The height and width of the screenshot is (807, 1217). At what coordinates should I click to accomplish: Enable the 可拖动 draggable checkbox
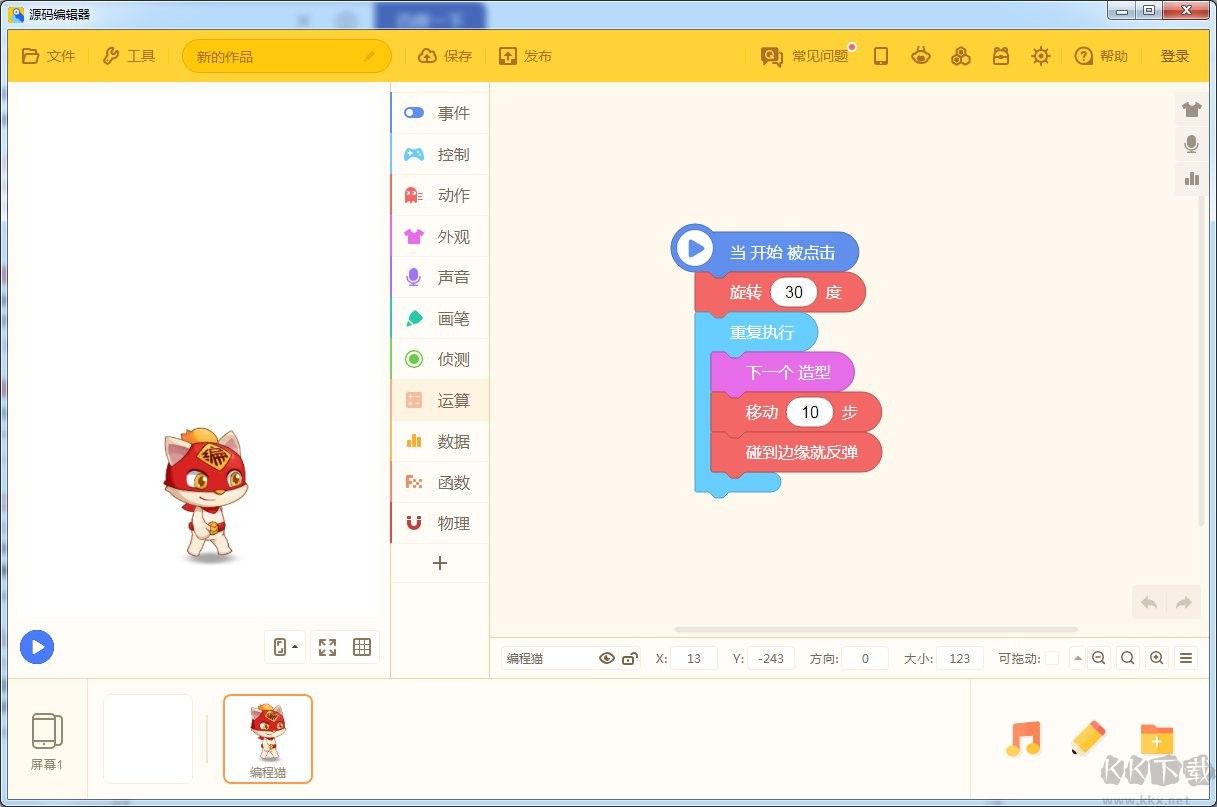click(x=1052, y=658)
